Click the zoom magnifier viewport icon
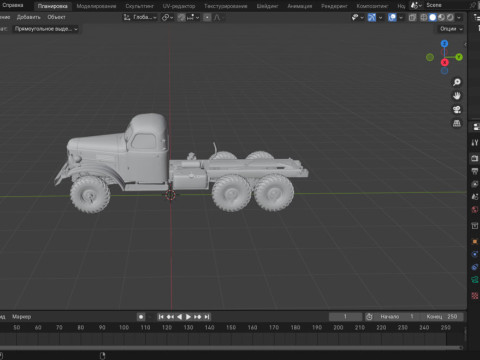This screenshot has height=360, width=480. click(x=457, y=82)
